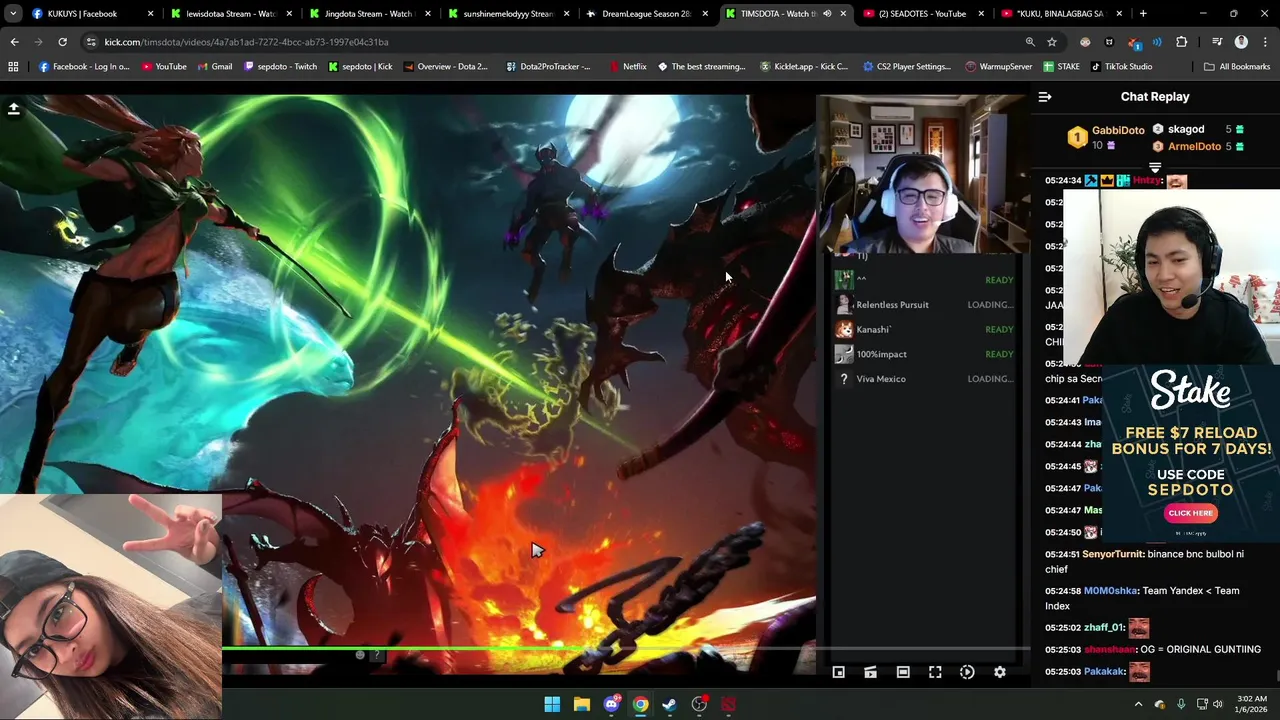
Task: Click username shanshaan in chat
Action: point(1111,650)
